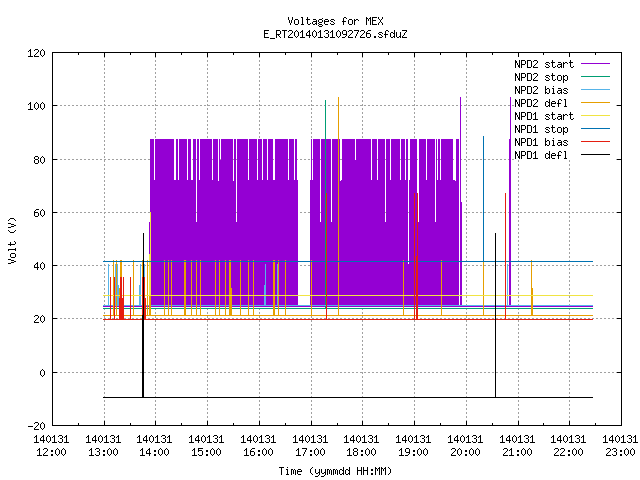Click the y-axis value 100
640x480 pixels.
coord(36,107)
